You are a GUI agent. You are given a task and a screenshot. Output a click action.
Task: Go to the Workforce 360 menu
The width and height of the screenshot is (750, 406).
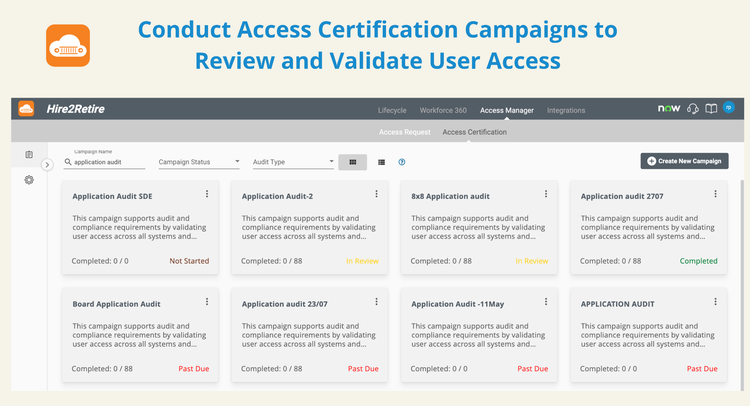coord(443,110)
